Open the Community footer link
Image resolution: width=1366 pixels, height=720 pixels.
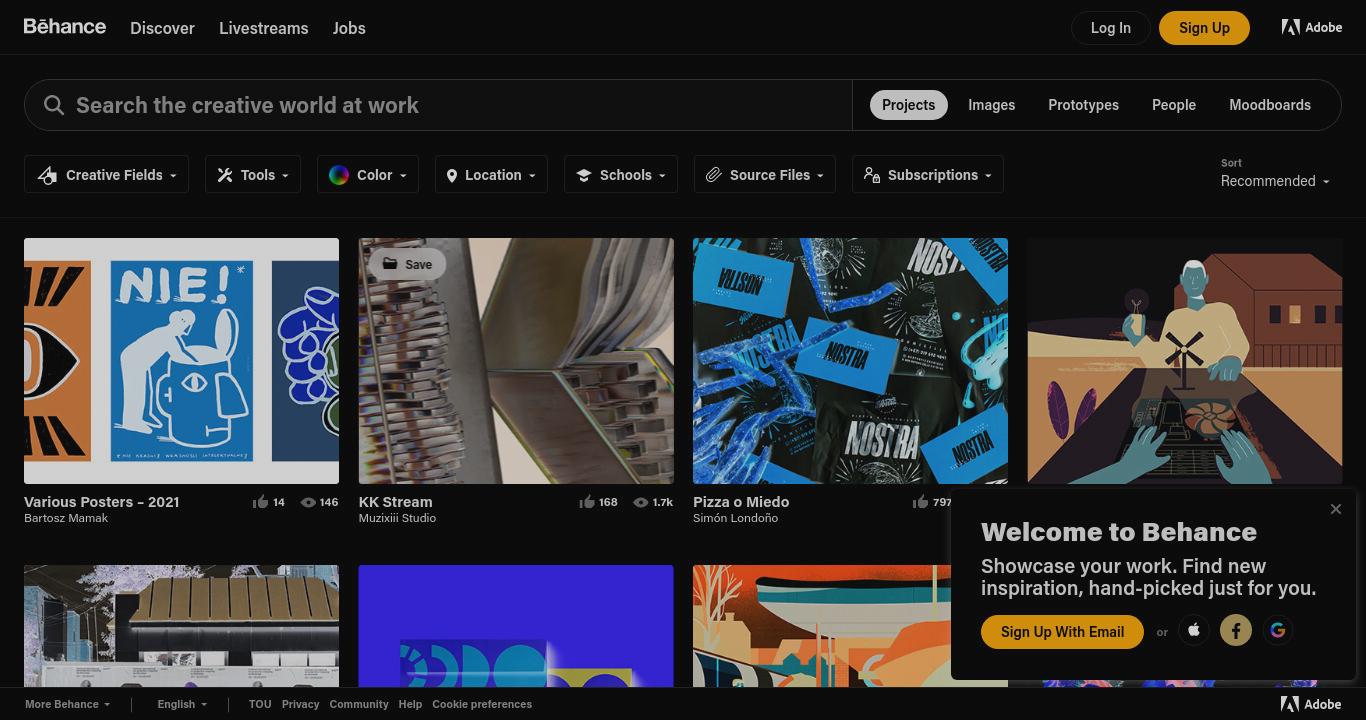tap(359, 704)
